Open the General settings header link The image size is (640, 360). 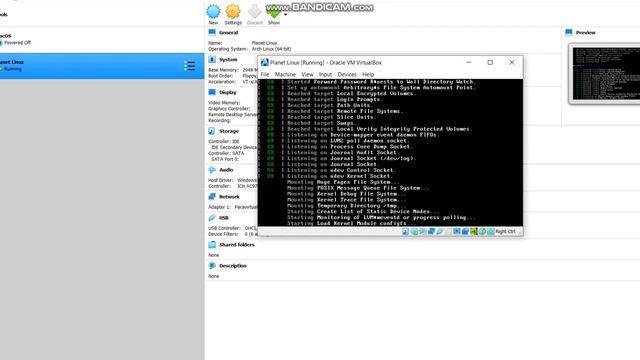point(228,33)
